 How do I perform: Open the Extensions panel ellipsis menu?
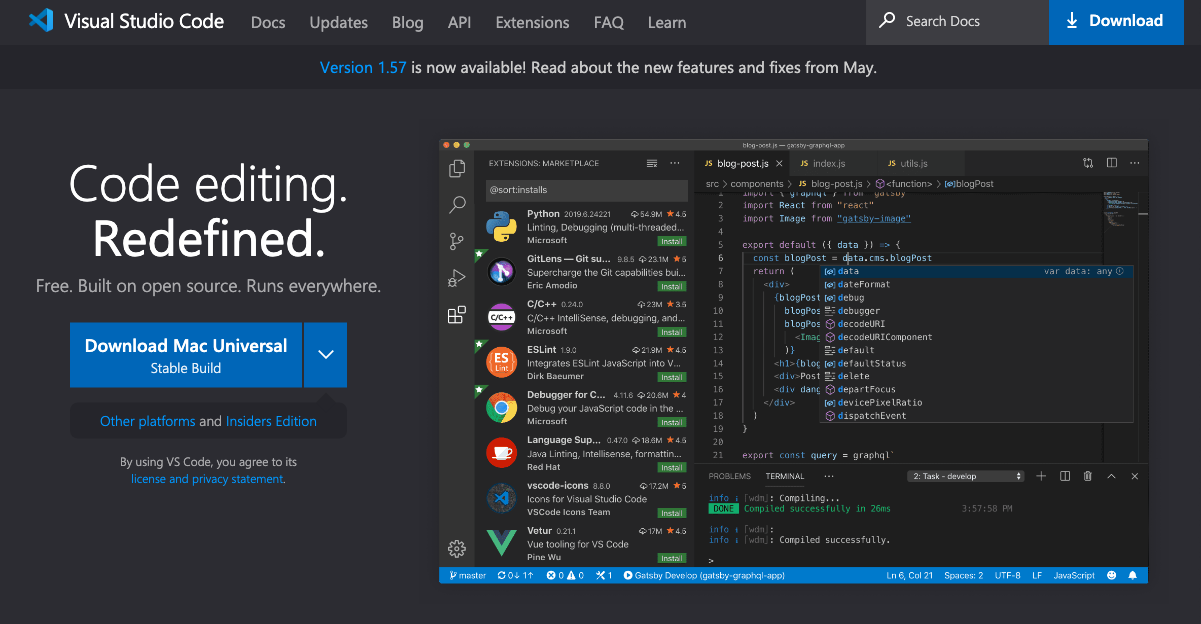tap(676, 163)
